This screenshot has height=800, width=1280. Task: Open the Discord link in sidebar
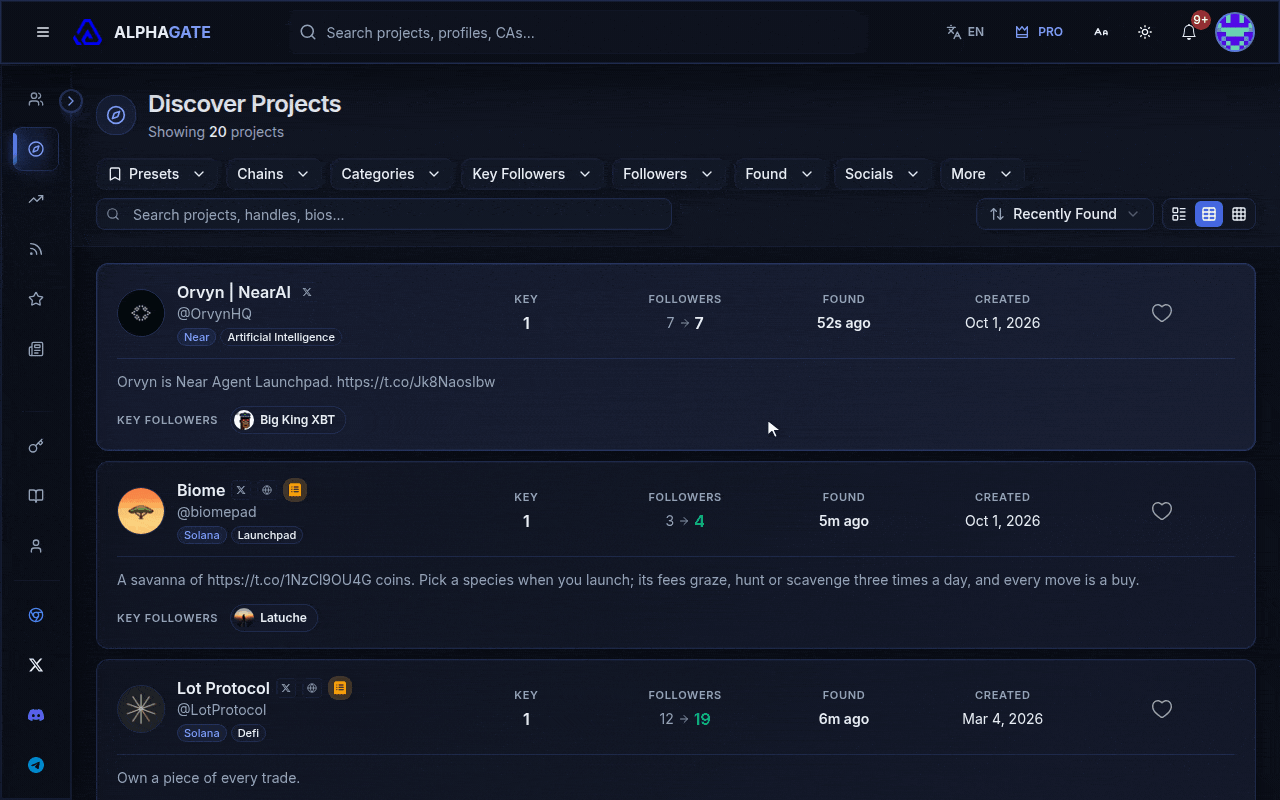click(36, 715)
